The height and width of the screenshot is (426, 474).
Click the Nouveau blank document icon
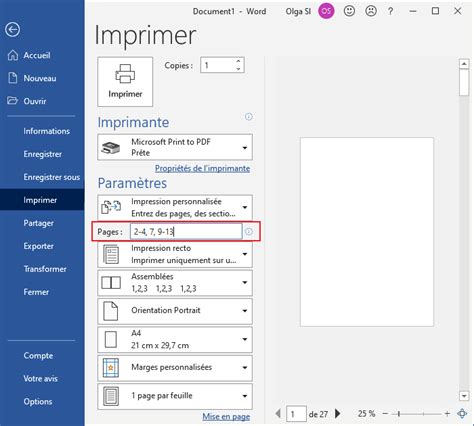[x=13, y=78]
